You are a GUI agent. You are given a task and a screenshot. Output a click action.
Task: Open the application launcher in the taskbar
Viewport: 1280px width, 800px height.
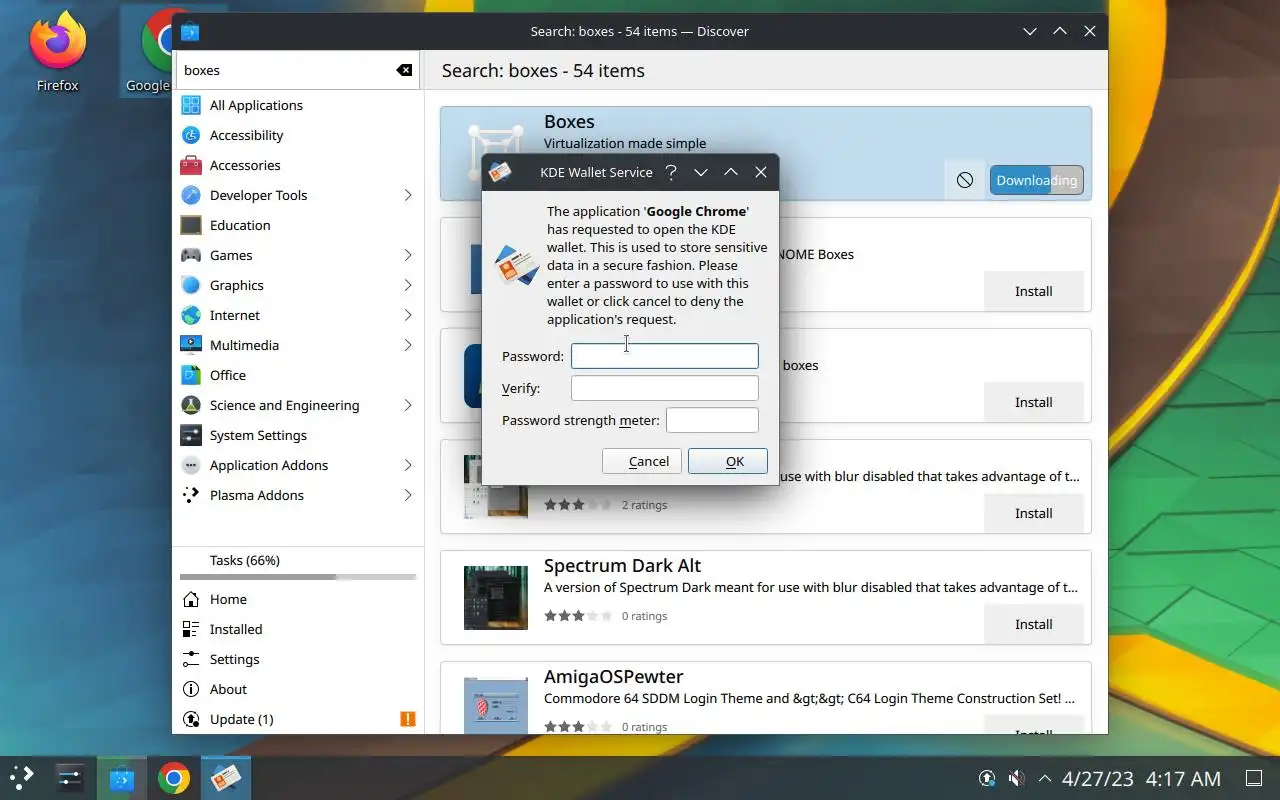[22, 777]
